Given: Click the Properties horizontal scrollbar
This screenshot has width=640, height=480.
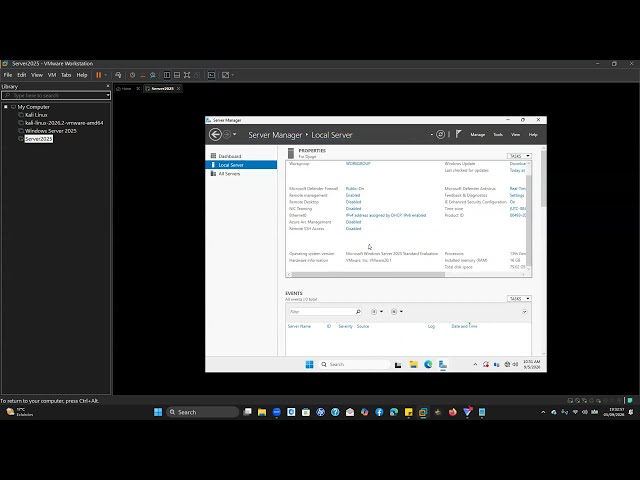Looking at the screenshot, I should pyautogui.click(x=368, y=274).
